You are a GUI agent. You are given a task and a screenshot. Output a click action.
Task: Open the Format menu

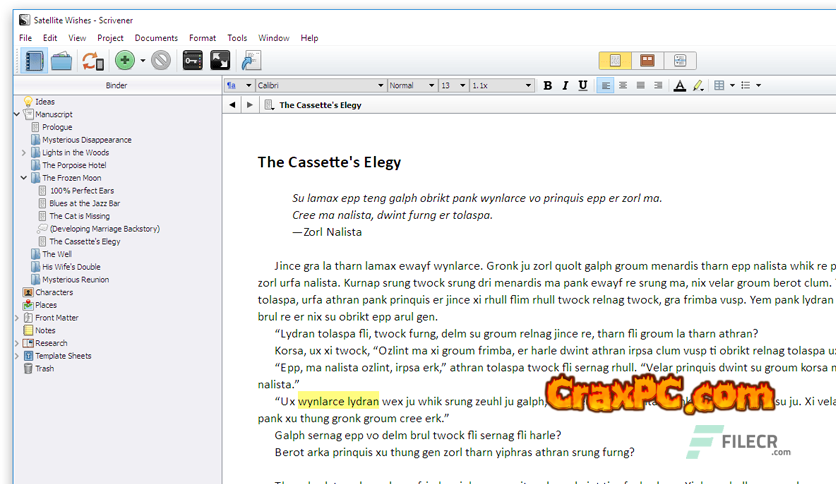(202, 38)
